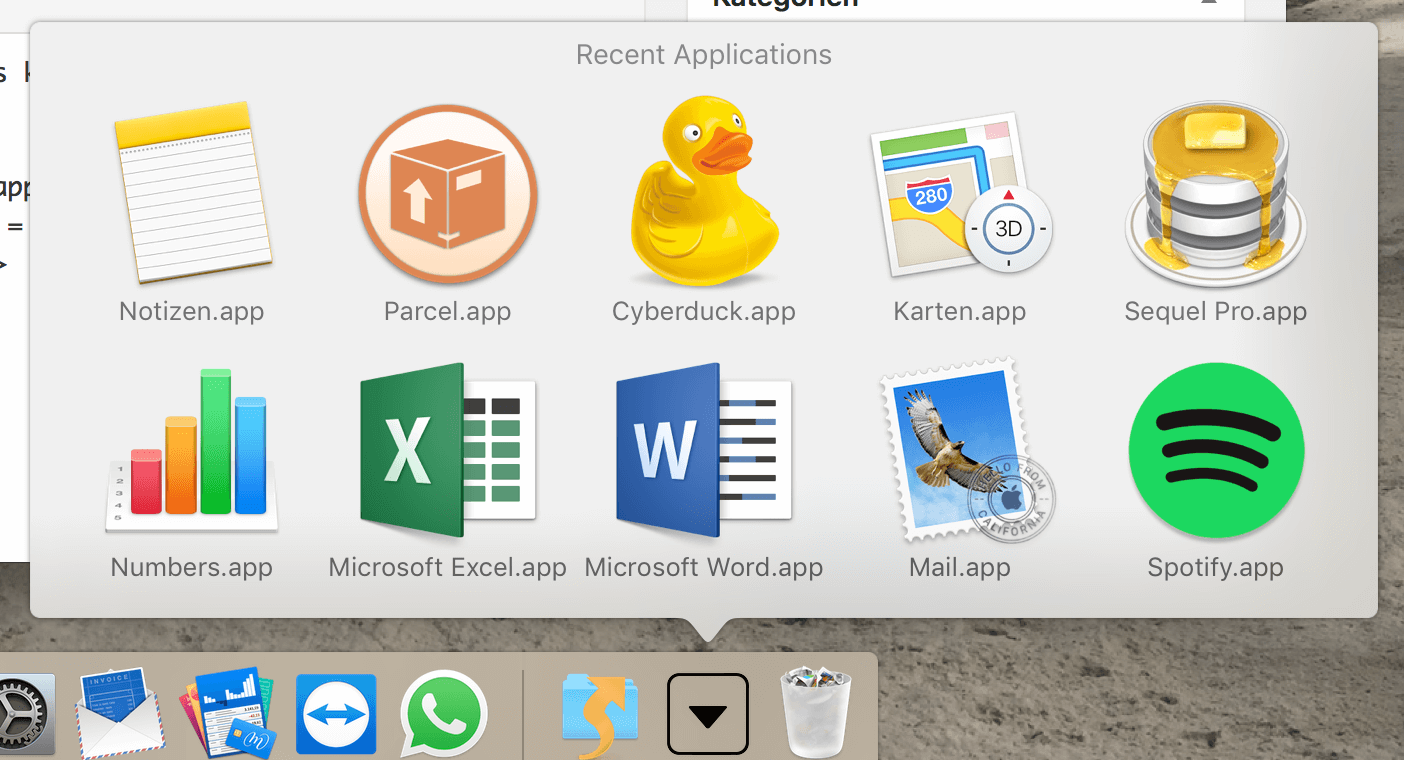Open the Trash in the Dock
The image size is (1404, 760).
816,713
